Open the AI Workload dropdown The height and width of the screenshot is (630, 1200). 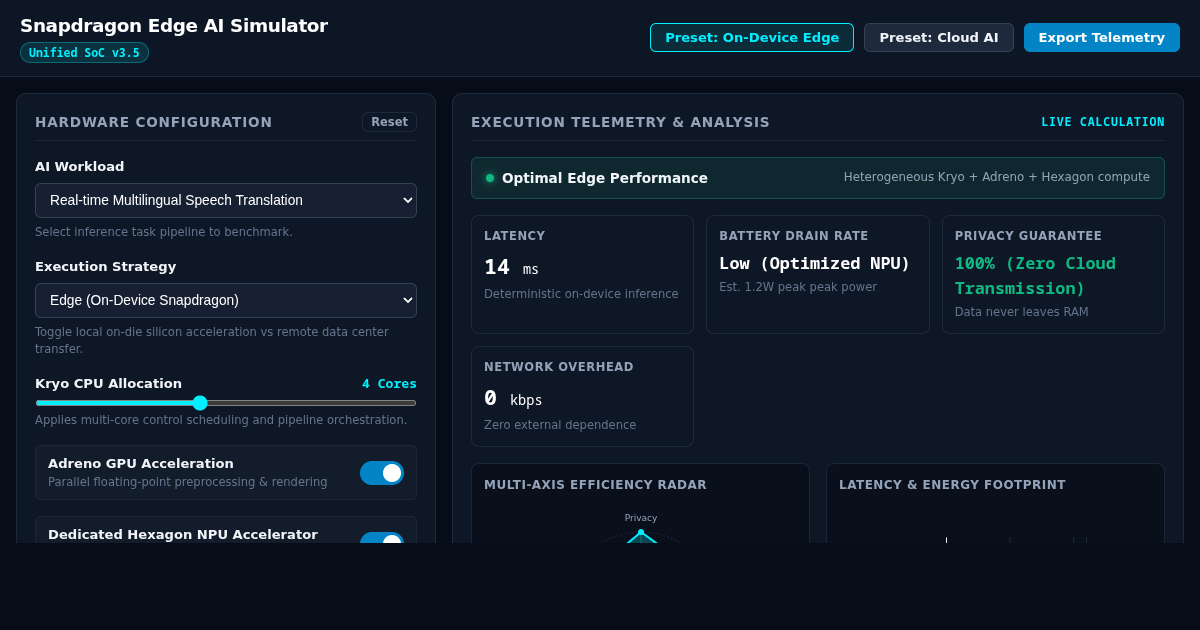coord(226,200)
